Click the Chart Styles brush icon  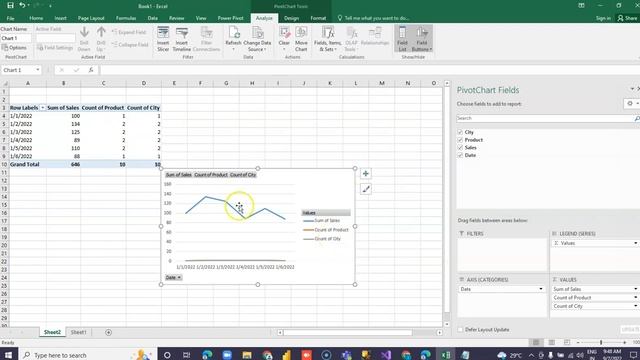pos(366,189)
